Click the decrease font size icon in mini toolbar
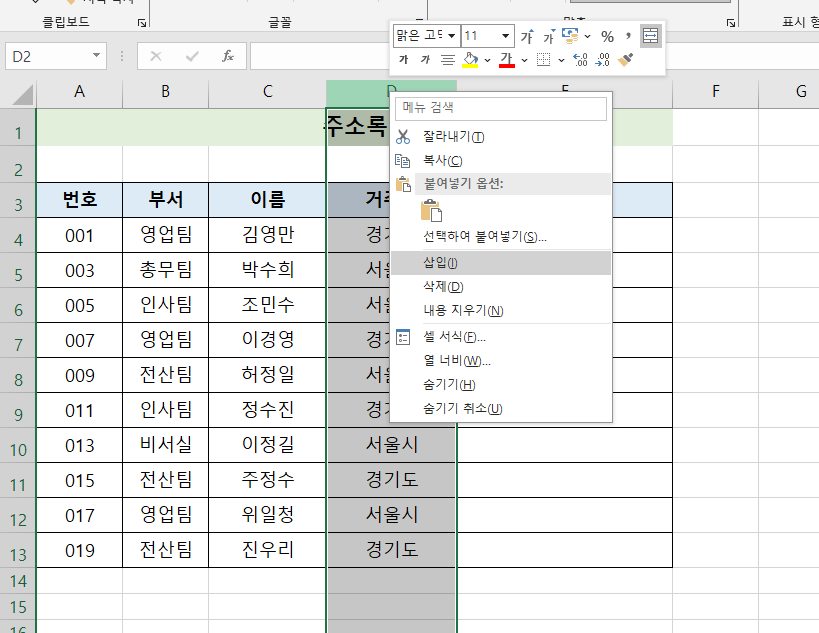 pos(548,36)
